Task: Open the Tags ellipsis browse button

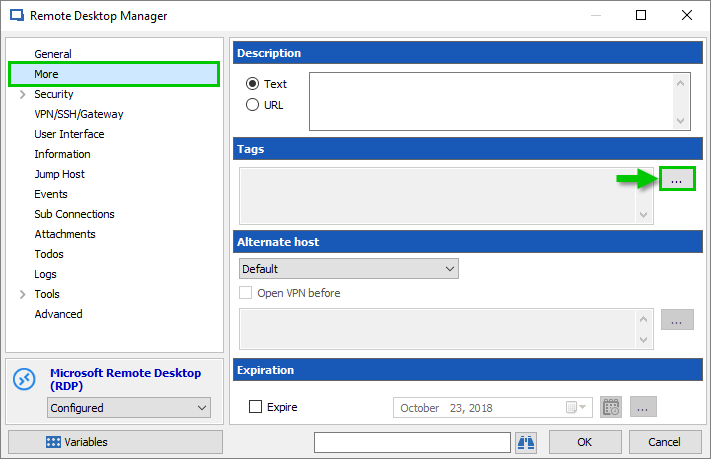Action: [x=676, y=179]
